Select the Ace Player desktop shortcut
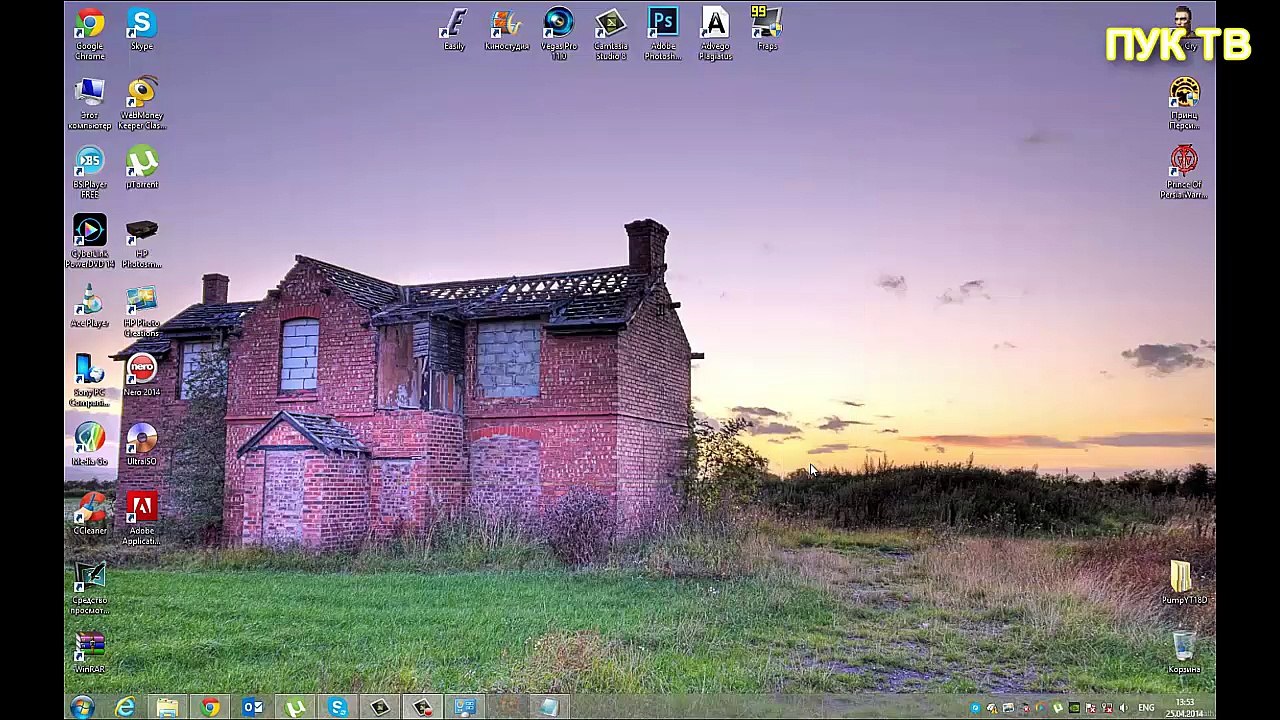 click(89, 306)
